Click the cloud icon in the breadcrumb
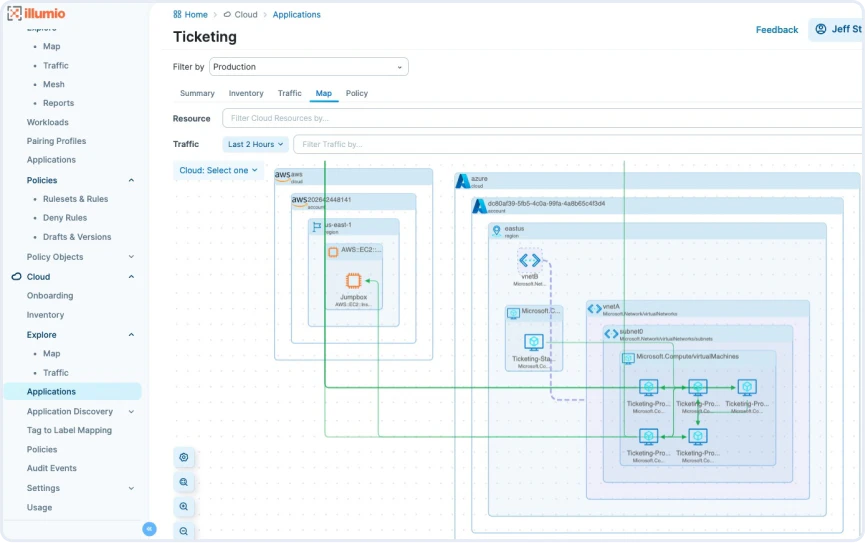865x543 pixels. pos(227,14)
